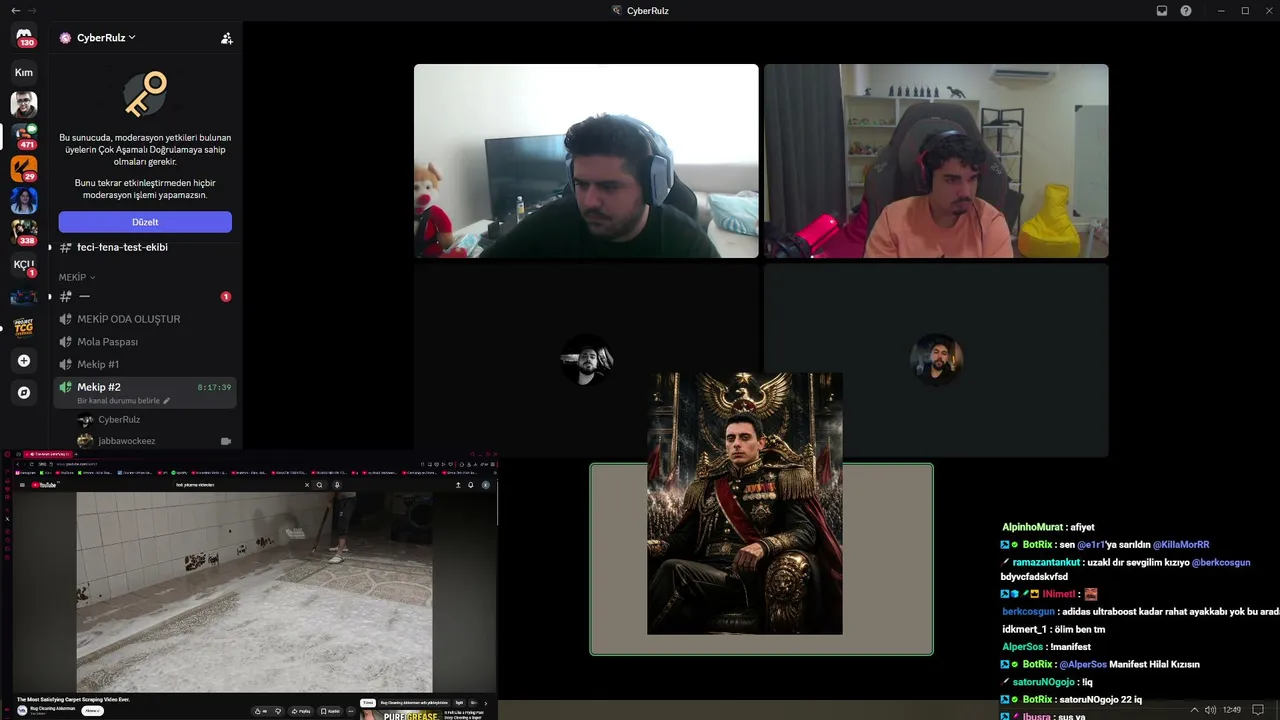Click the invite people icon beside CyberRulz
Viewport: 1280px width, 720px height.
coord(227,38)
